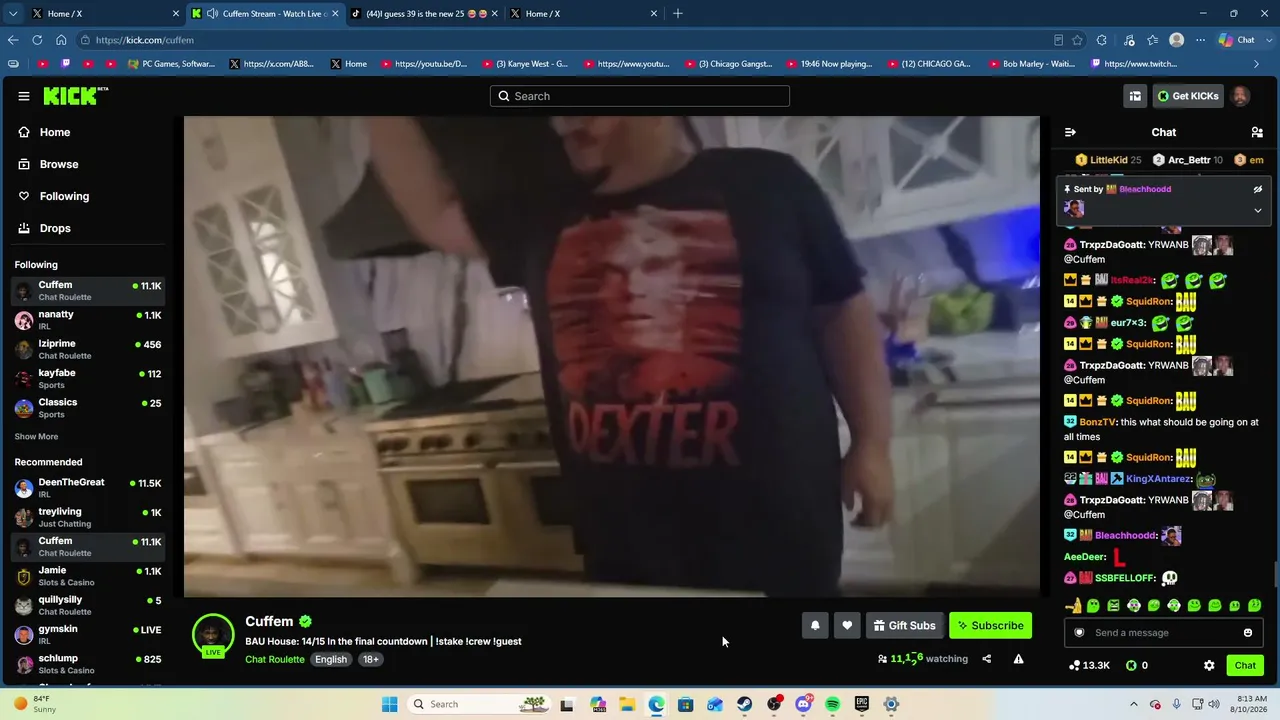Open a new browser tab
Viewport: 1280px width, 720px height.
[x=678, y=14]
